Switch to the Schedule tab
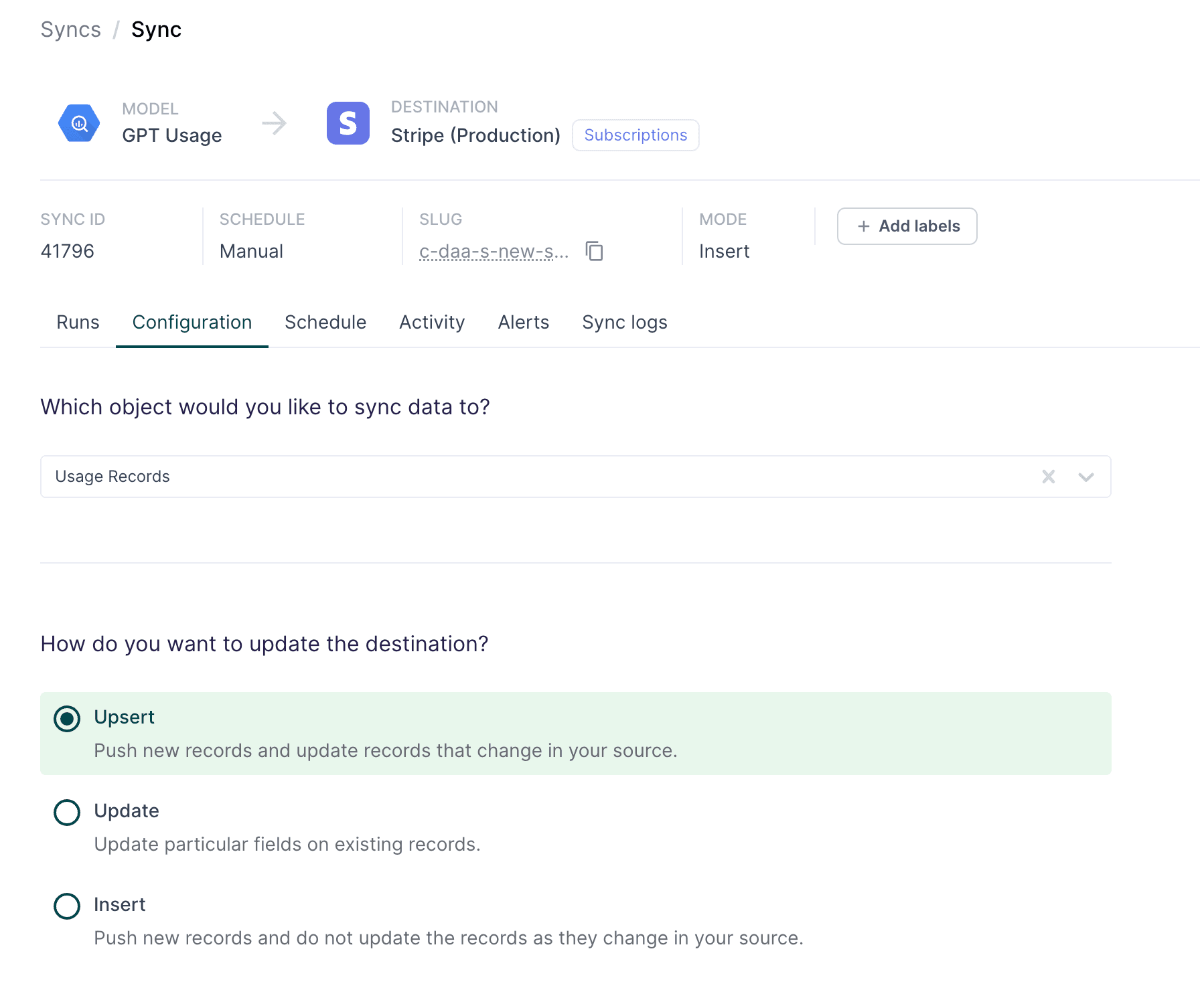Screen dimensions: 1200x1008 pyautogui.click(x=325, y=322)
